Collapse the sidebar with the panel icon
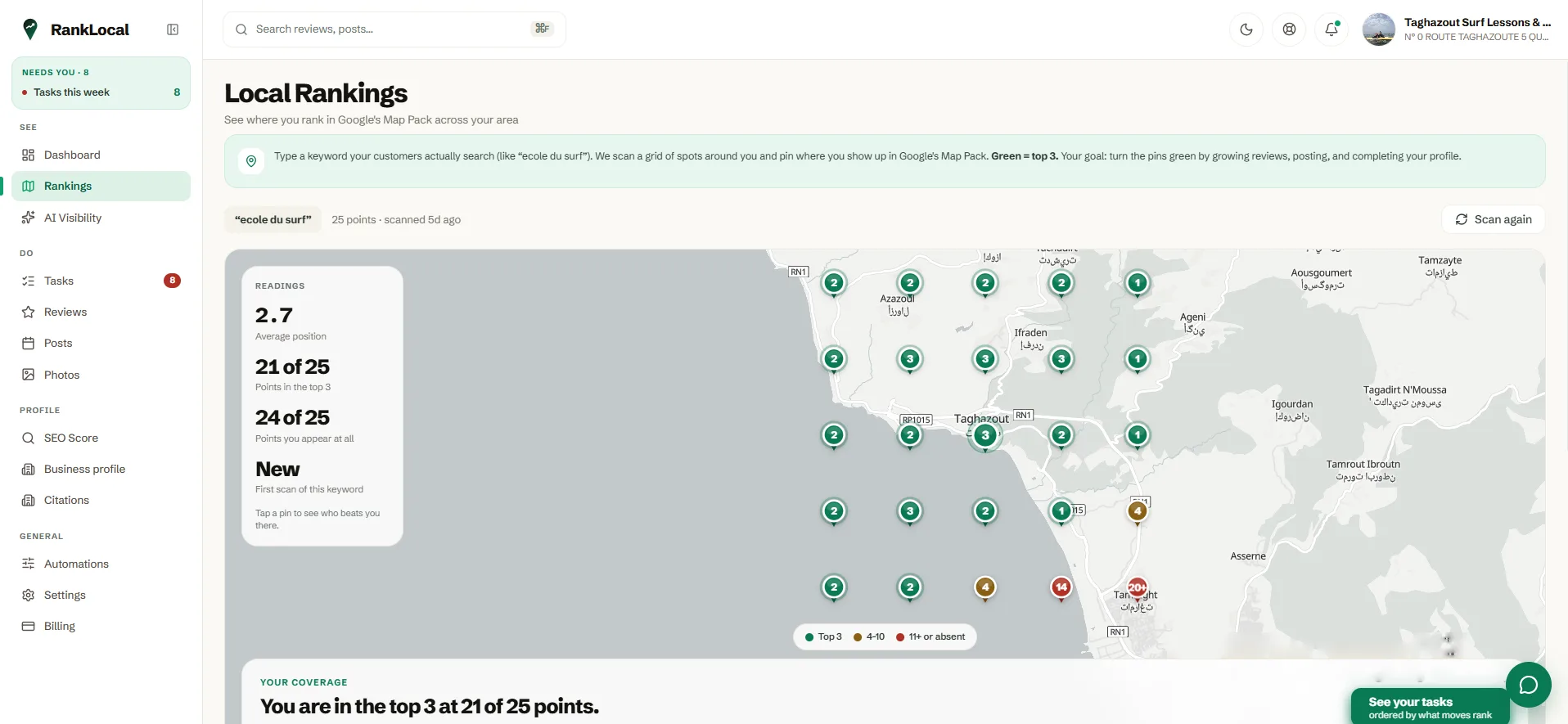Screen dimensions: 1568x724 pos(173,29)
